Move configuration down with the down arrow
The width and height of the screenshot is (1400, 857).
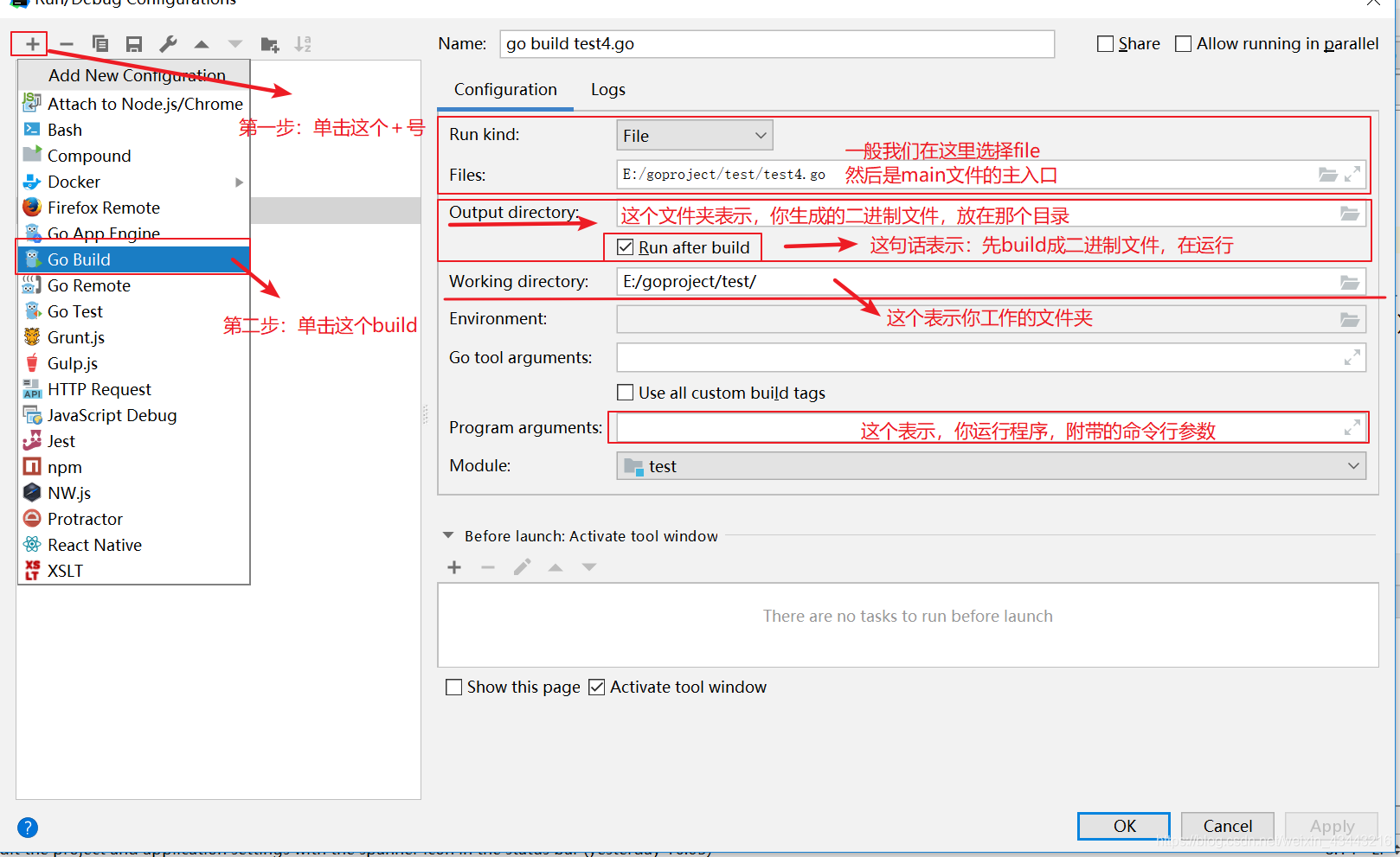[235, 44]
